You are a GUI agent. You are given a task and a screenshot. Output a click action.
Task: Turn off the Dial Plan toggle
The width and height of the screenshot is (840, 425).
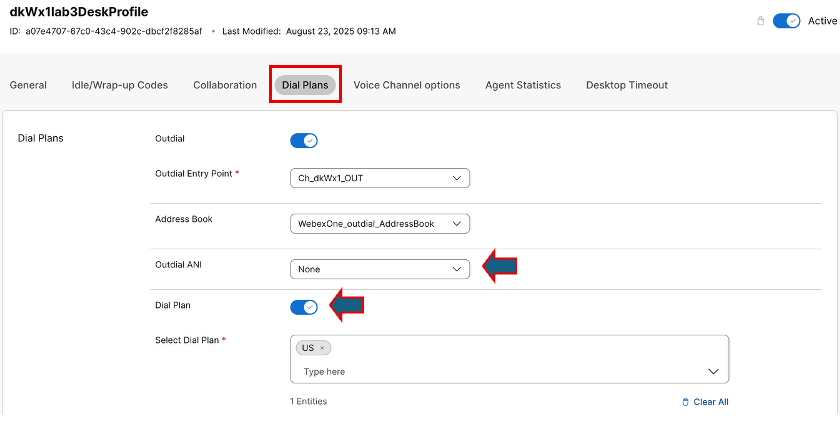click(304, 307)
